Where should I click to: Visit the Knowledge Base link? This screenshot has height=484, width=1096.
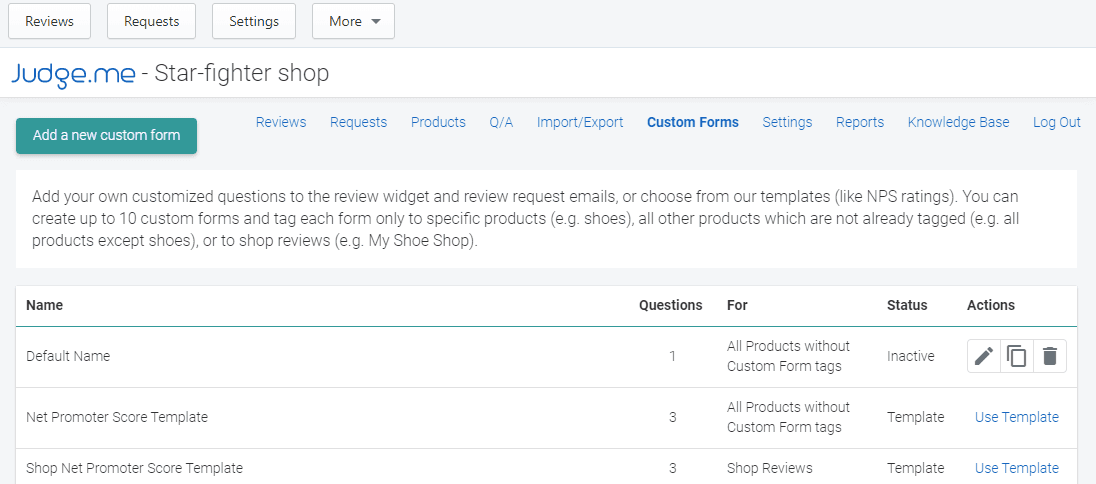958,122
